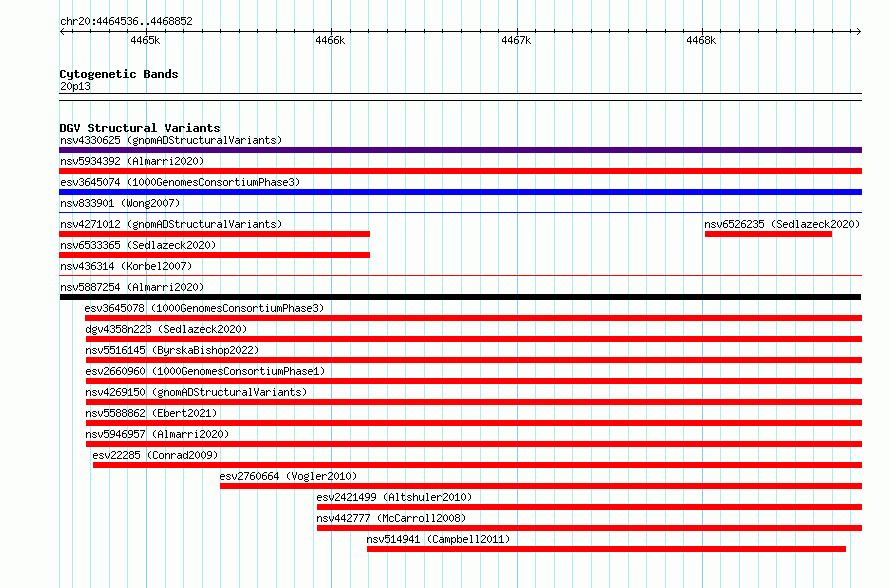Click the nsv5887254 (Almarri2020) label

click(x=132, y=287)
